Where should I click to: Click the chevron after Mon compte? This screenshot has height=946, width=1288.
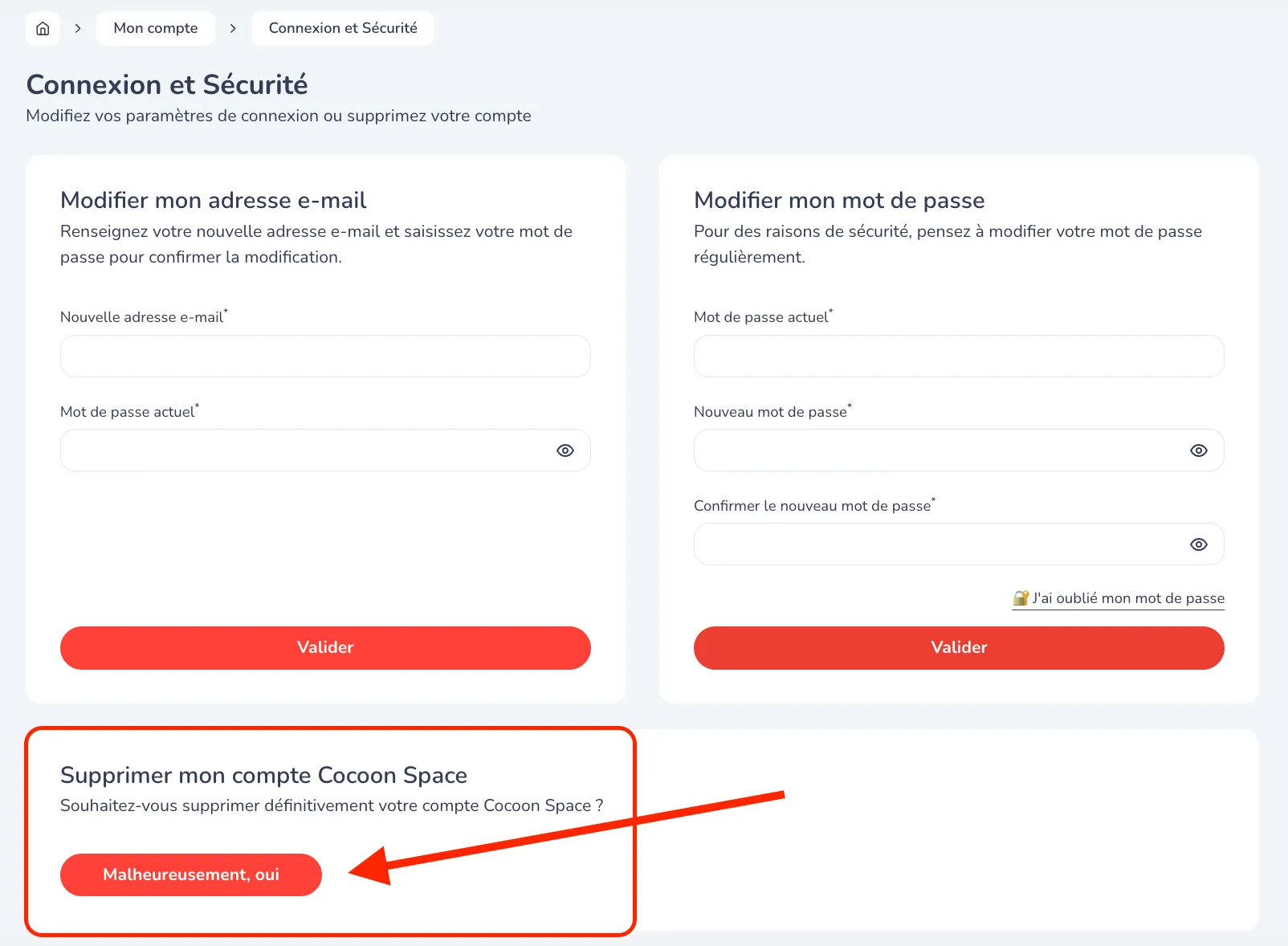click(233, 28)
